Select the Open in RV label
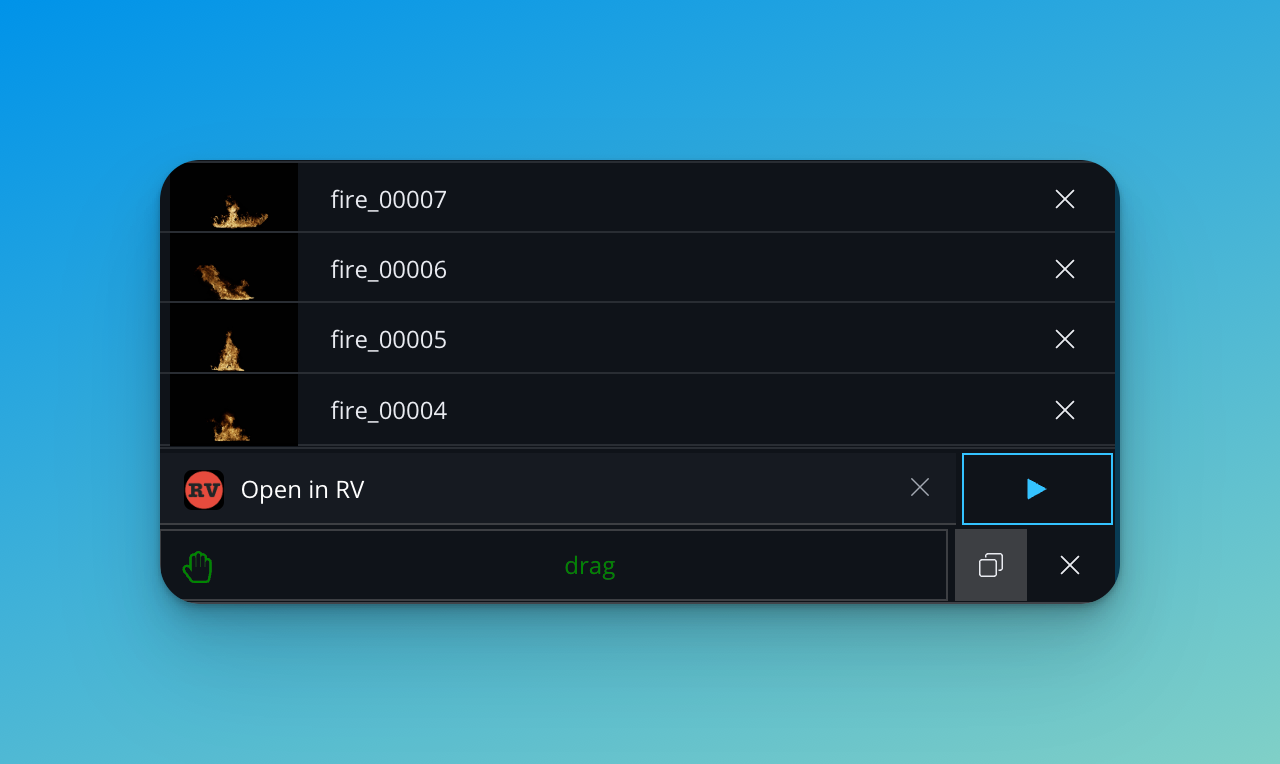Viewport: 1280px width, 764px height. (301, 489)
